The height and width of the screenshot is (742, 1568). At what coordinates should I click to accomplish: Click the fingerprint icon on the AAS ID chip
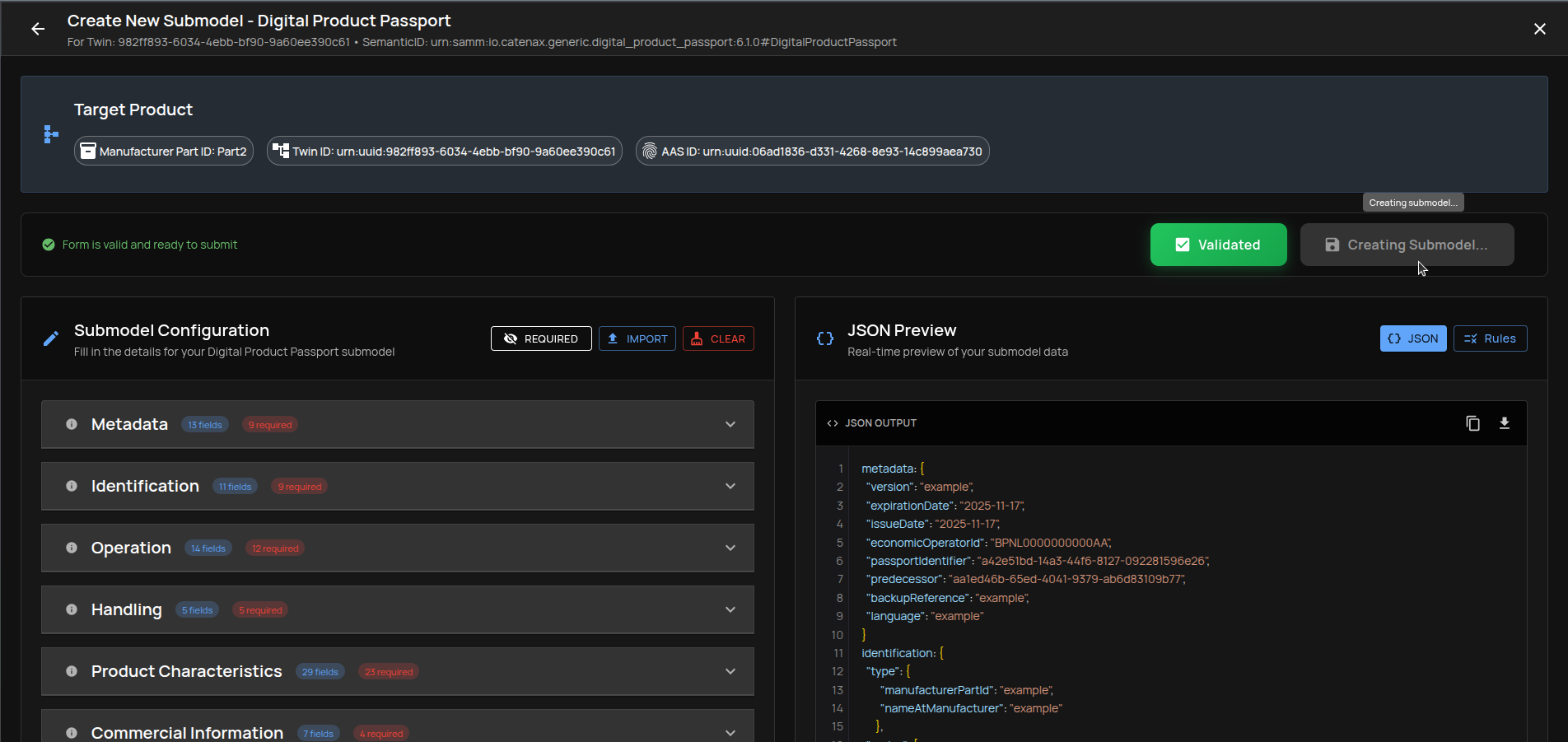651,151
